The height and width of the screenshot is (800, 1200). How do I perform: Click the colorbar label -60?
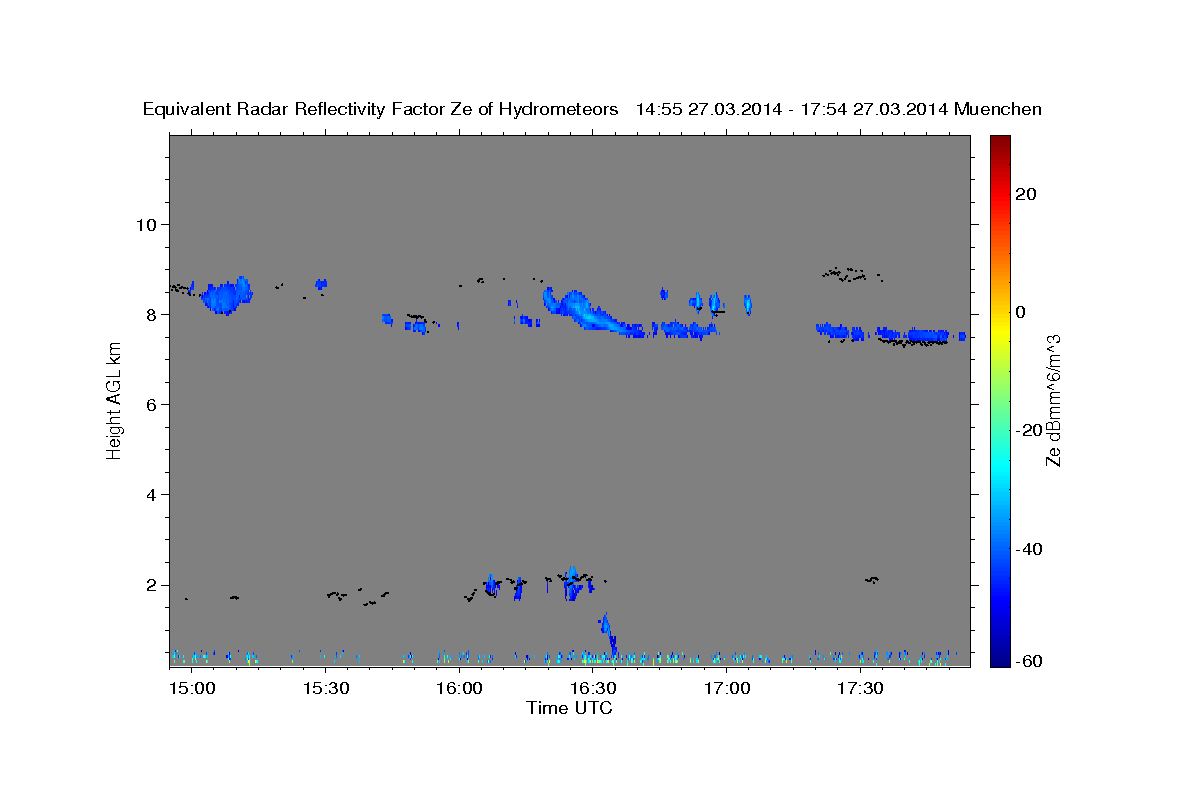1029,662
